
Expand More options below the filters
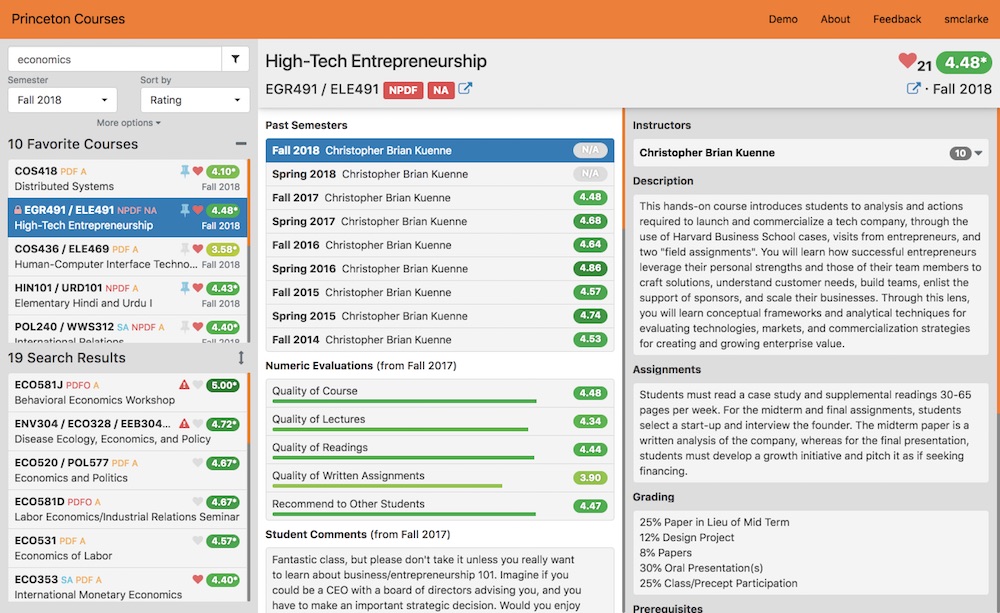pyautogui.click(x=128, y=123)
